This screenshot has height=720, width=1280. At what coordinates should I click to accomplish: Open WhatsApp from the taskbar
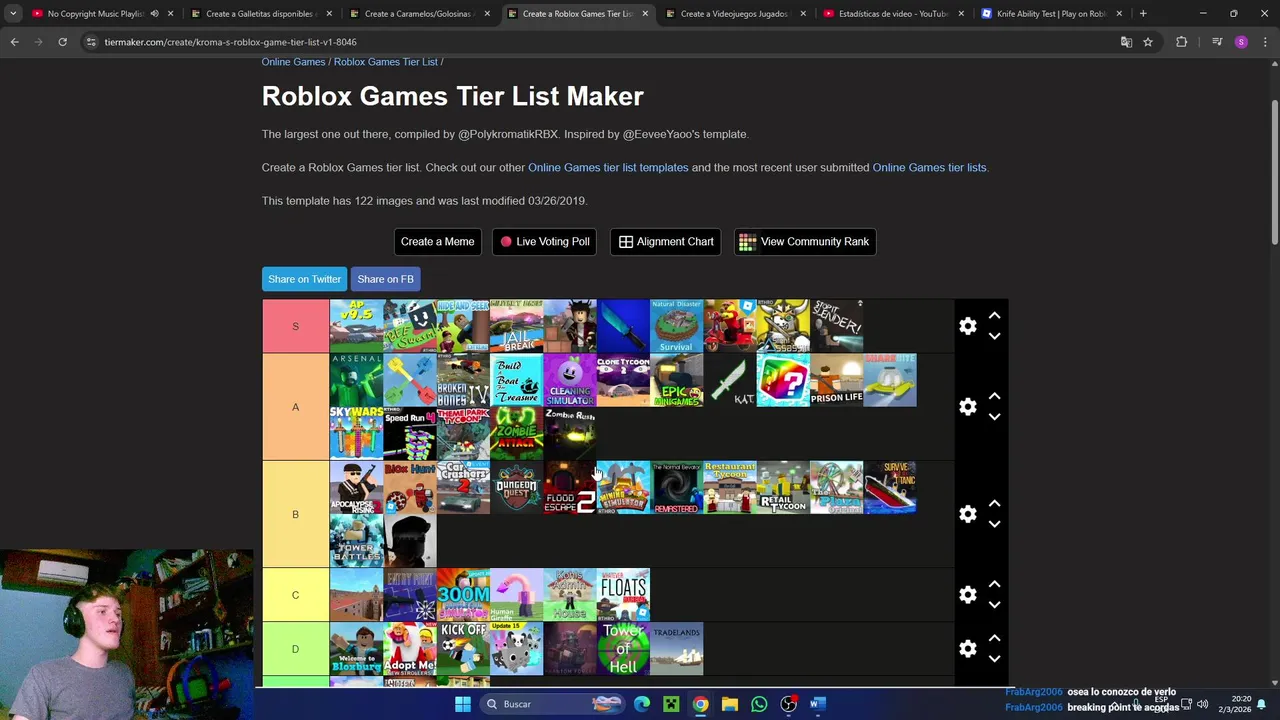[x=759, y=704]
